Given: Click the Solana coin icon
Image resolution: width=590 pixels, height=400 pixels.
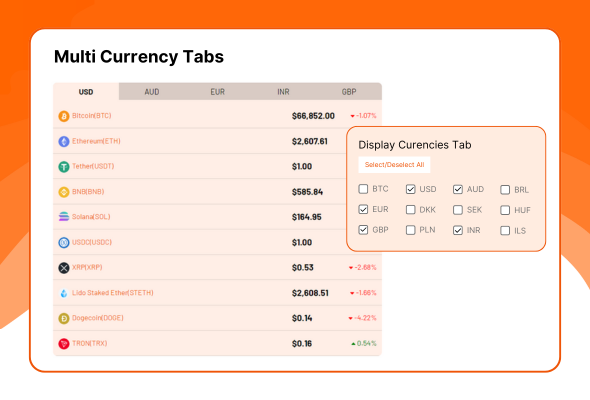Looking at the screenshot, I should pyautogui.click(x=64, y=217).
